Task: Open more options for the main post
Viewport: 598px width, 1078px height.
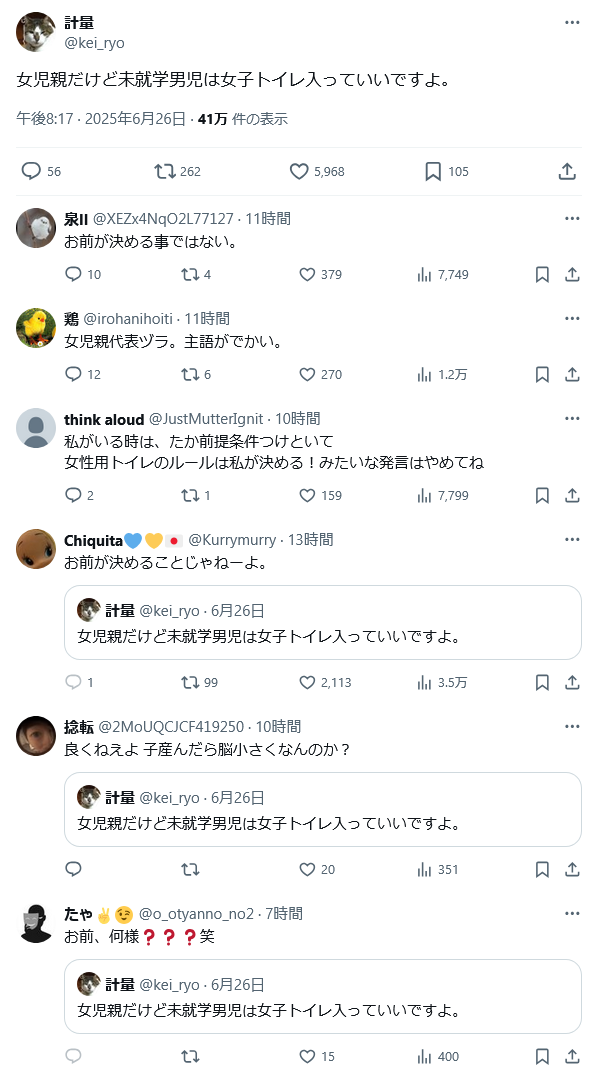Action: tap(572, 22)
